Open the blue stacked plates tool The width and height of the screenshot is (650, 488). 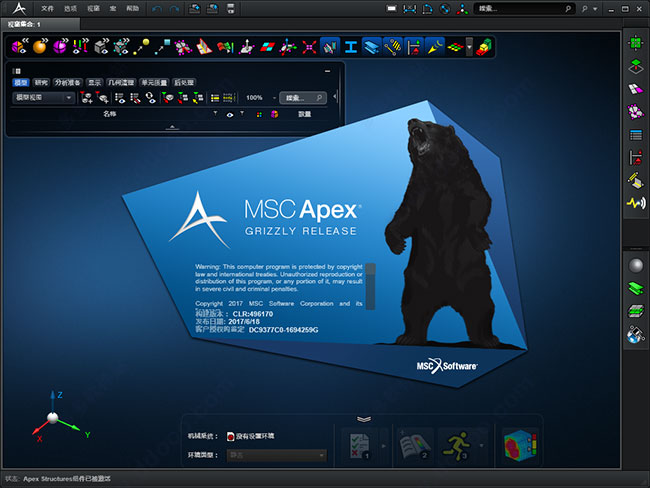click(371, 46)
